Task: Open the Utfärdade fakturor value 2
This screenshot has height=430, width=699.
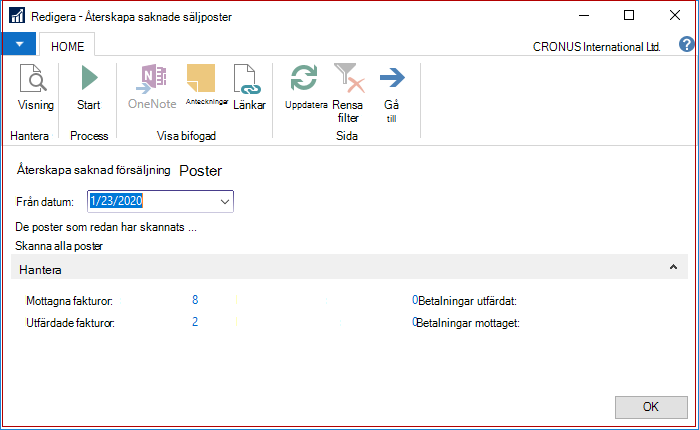Action: [195, 322]
